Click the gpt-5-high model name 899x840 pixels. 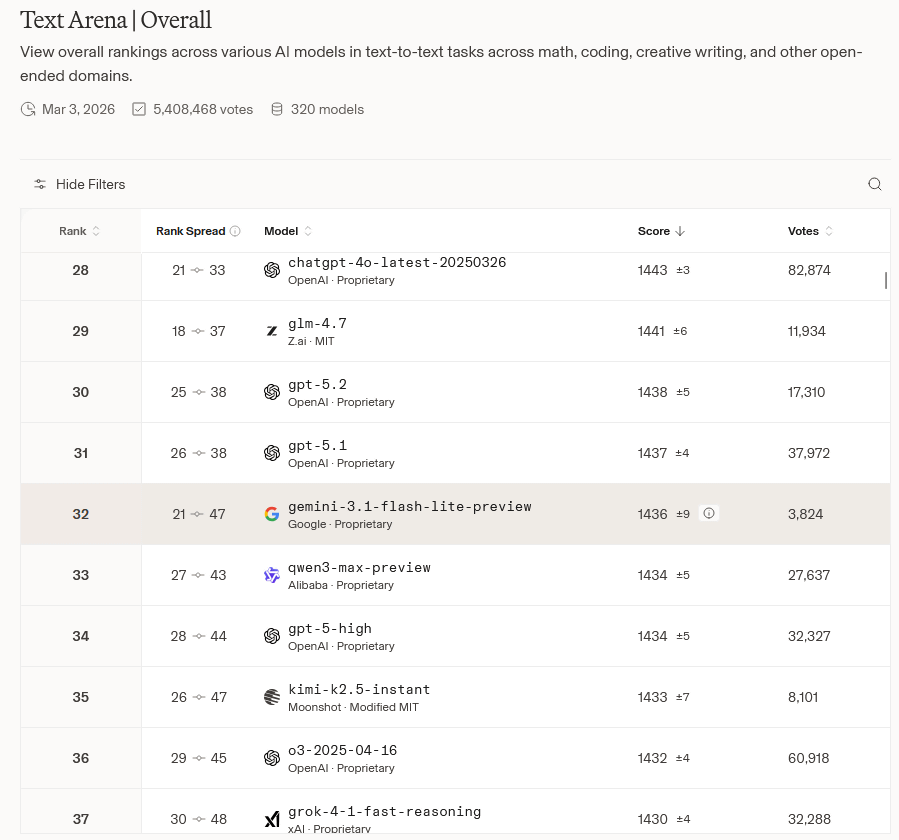pyautogui.click(x=330, y=628)
